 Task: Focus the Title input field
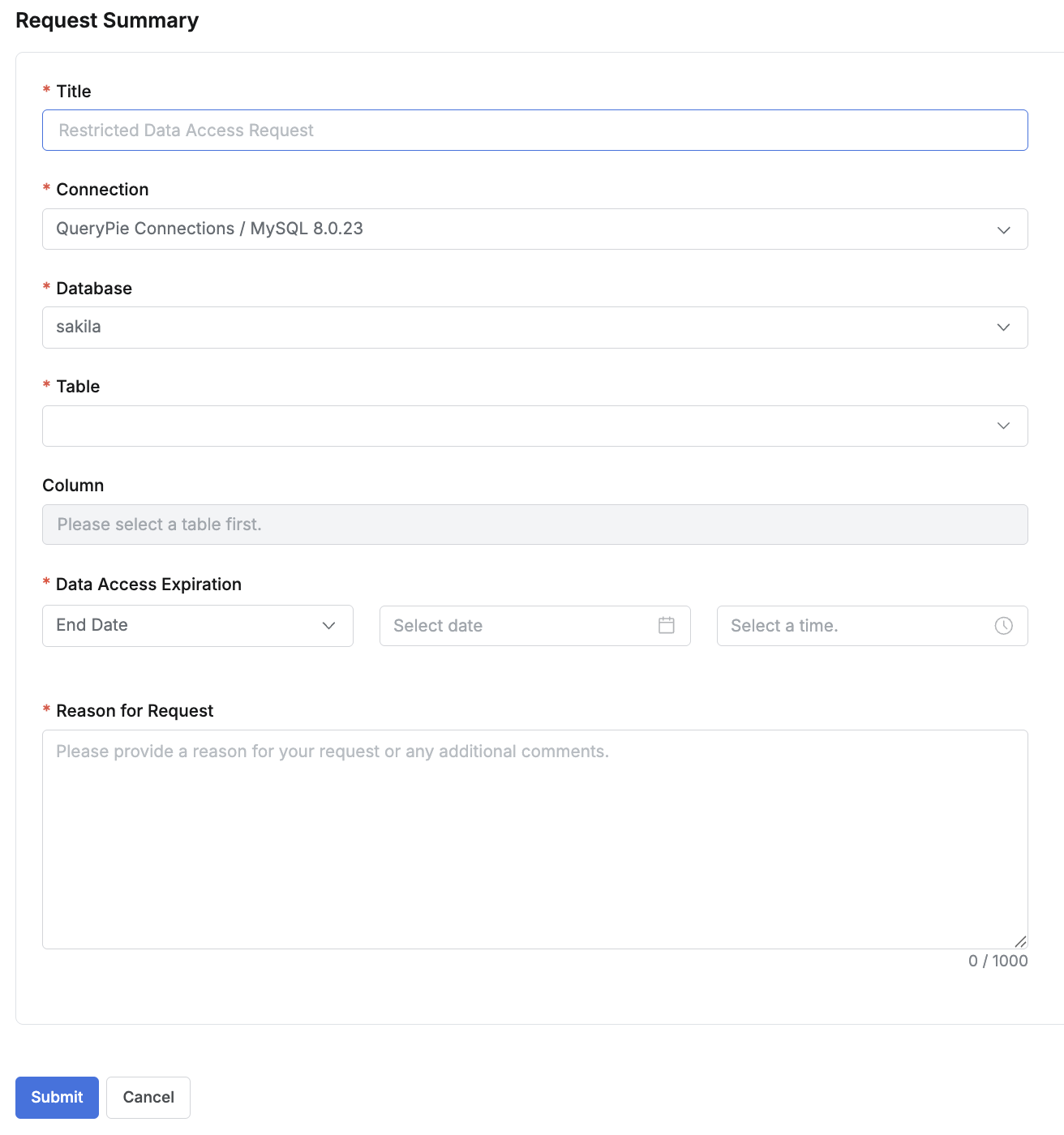point(534,131)
